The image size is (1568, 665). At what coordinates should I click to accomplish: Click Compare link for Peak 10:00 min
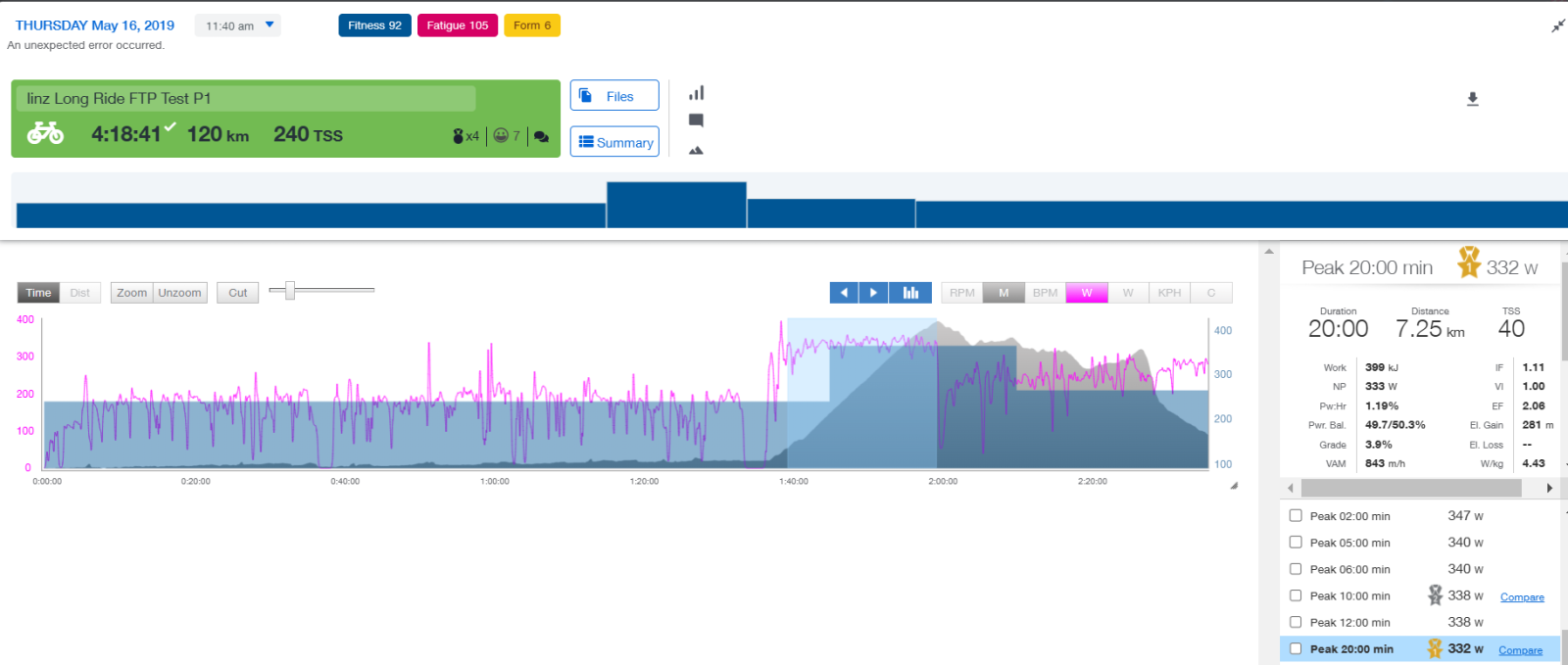(1522, 597)
